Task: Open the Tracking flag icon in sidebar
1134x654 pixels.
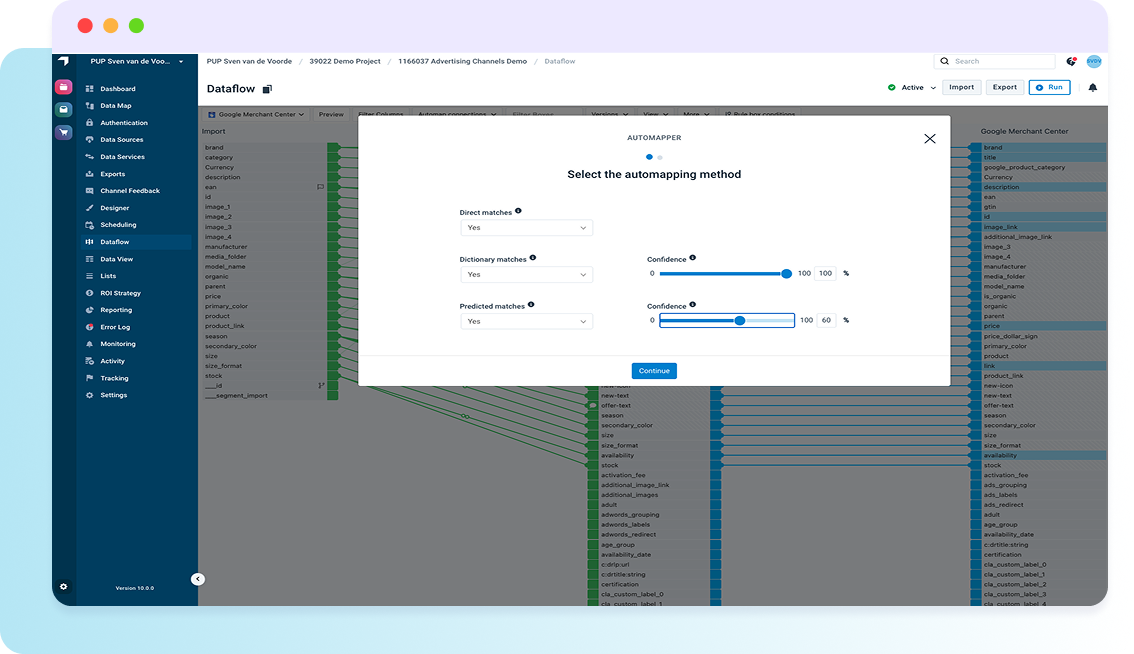Action: (x=91, y=378)
